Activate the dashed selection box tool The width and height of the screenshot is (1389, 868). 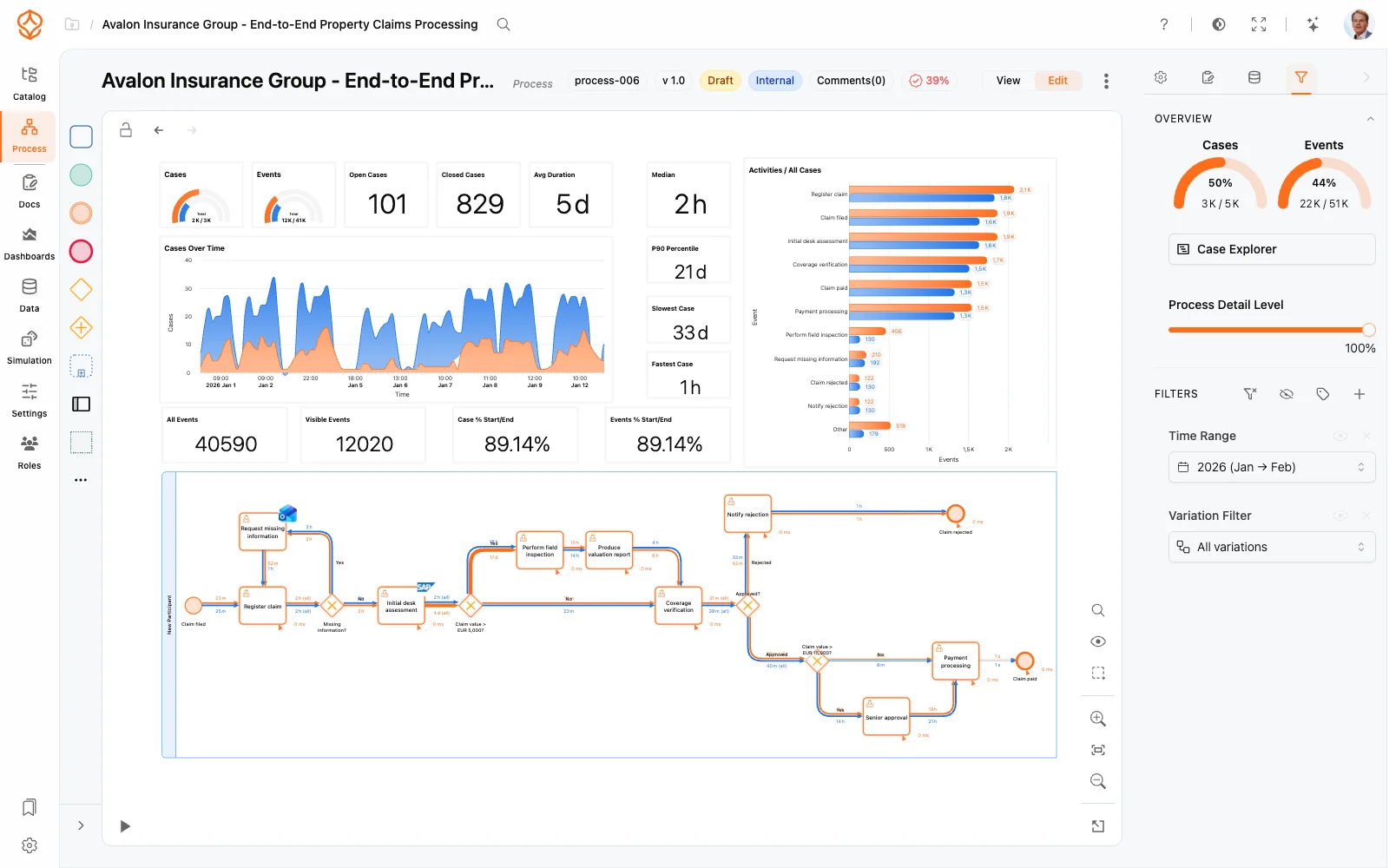[1098, 673]
